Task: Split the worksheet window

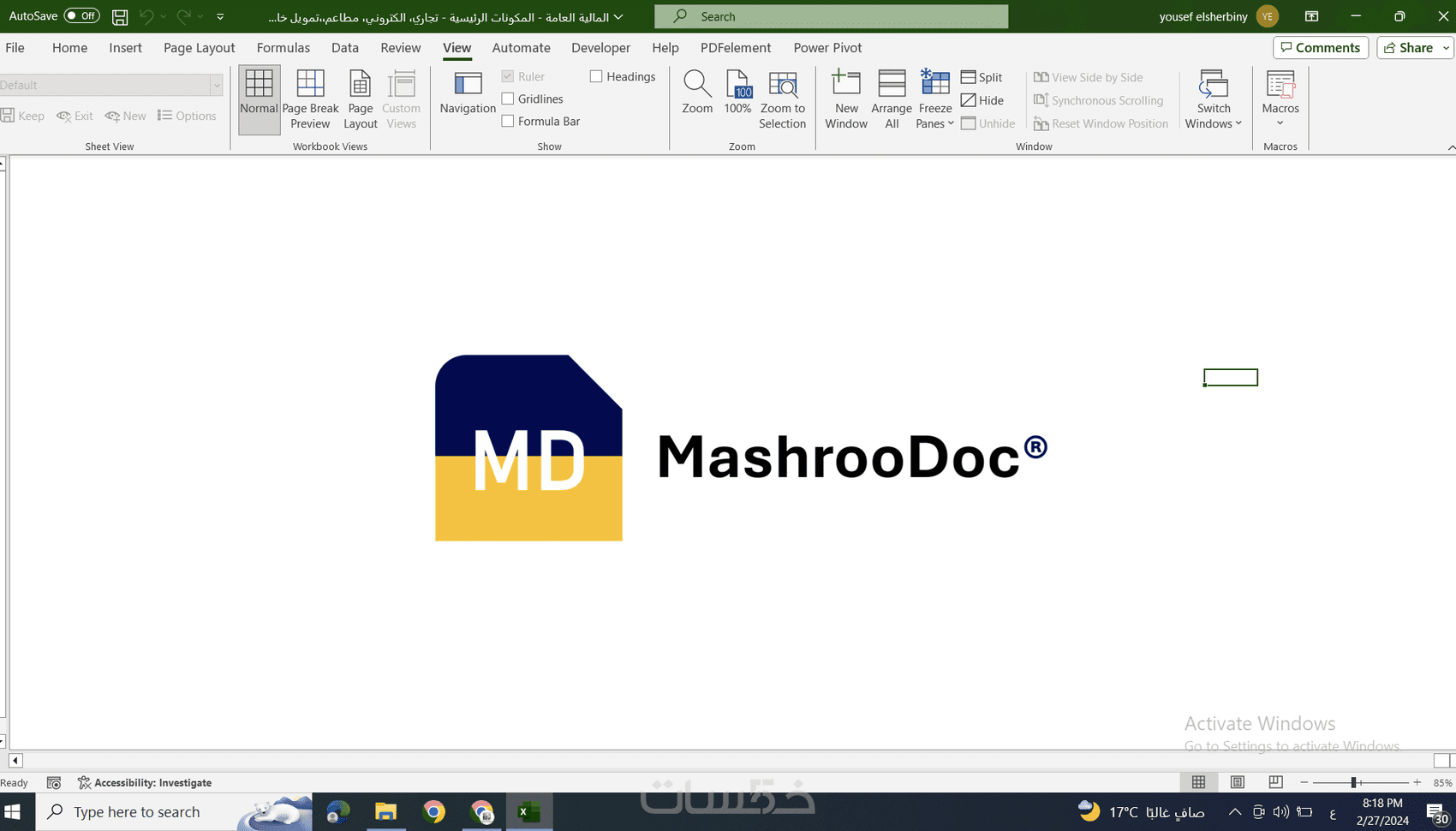Action: click(982, 77)
